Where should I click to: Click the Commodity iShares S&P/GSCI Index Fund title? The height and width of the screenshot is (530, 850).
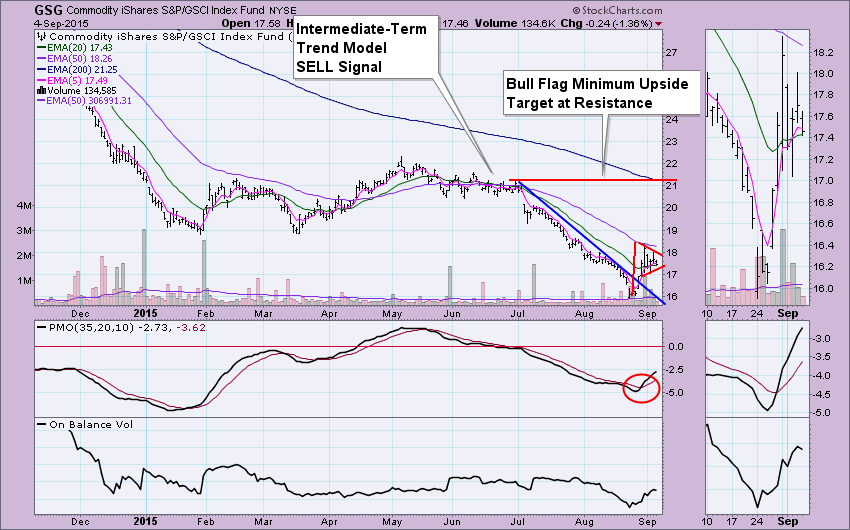[166, 10]
